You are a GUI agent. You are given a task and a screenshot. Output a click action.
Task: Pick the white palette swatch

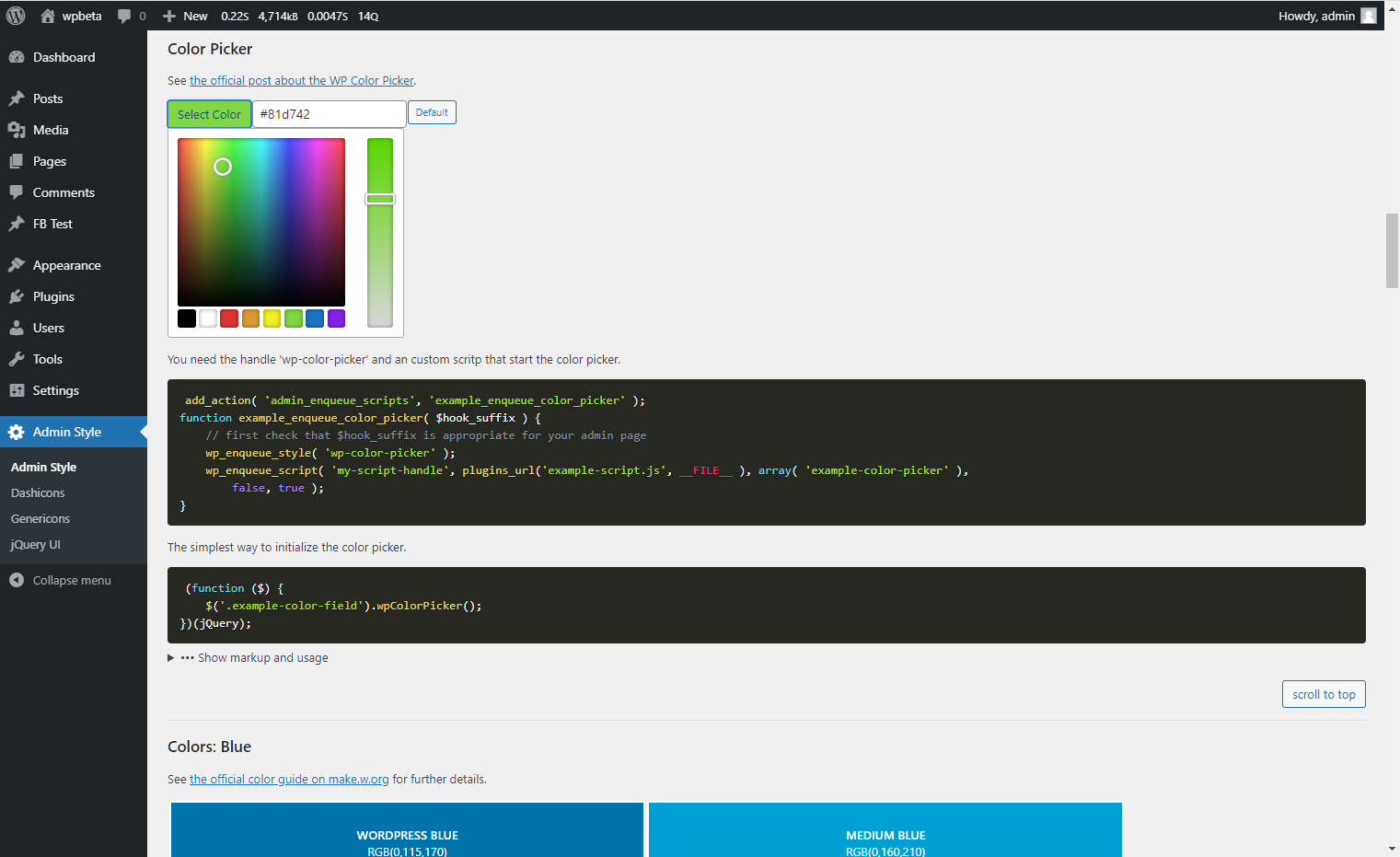point(208,318)
